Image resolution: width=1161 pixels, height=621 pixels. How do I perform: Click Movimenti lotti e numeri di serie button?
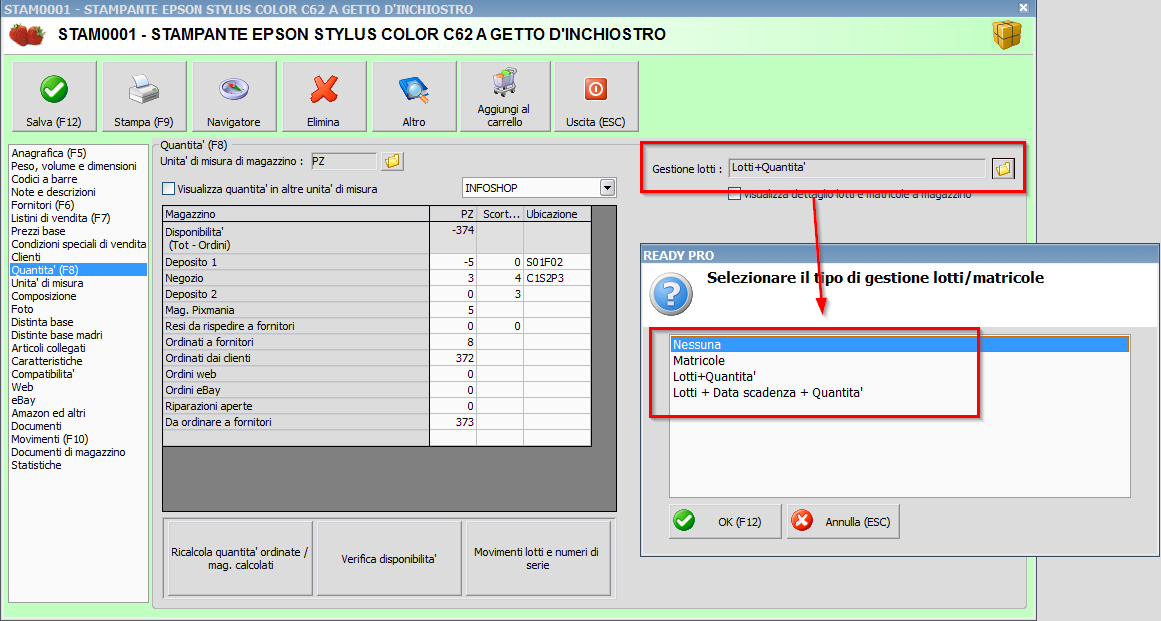[x=538, y=558]
